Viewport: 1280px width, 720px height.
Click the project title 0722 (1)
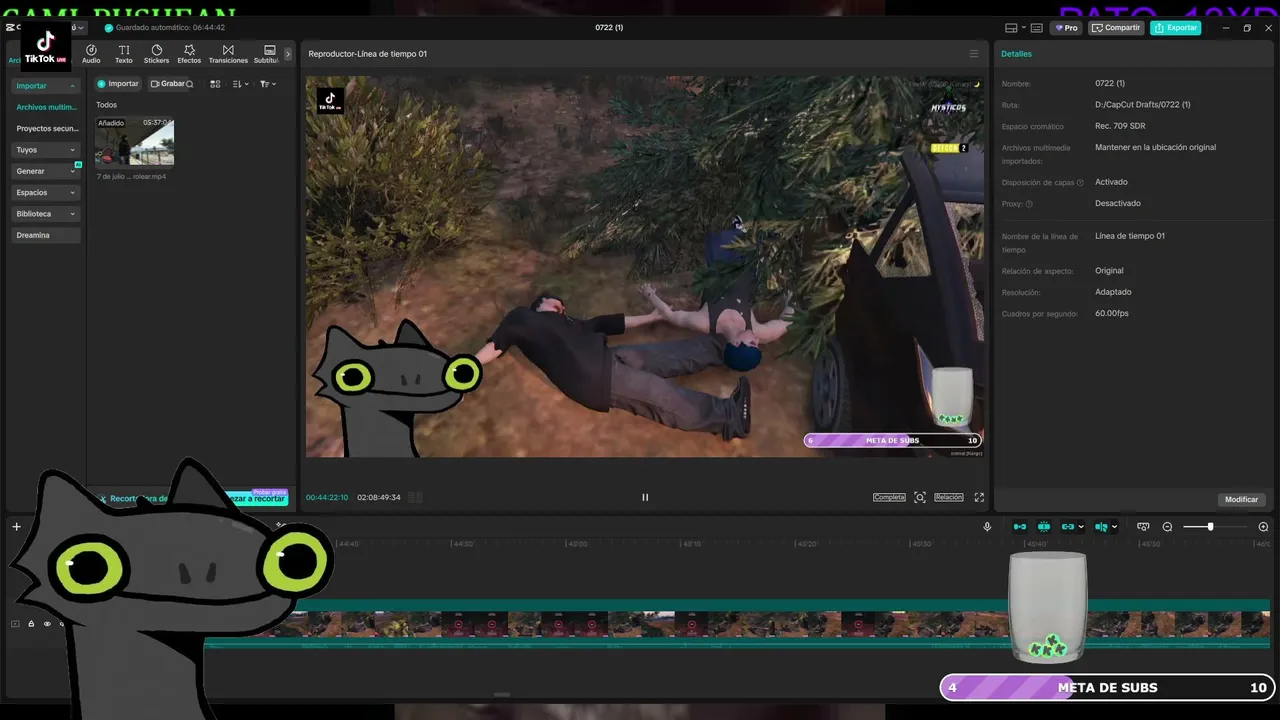point(609,28)
